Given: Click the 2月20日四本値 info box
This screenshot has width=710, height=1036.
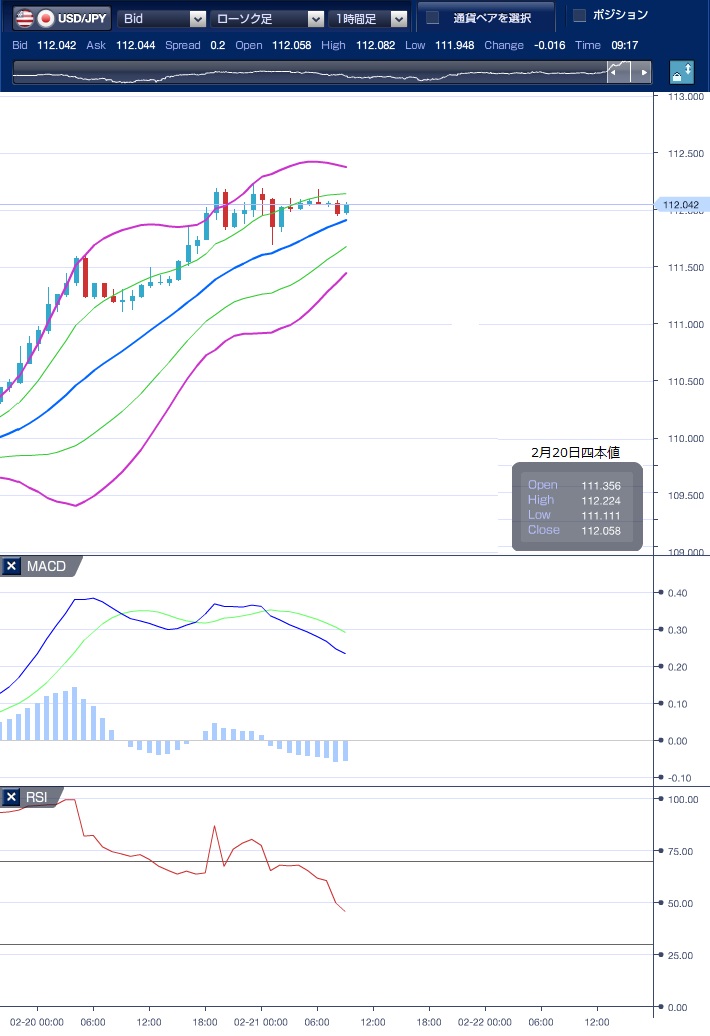Looking at the screenshot, I should click(574, 507).
